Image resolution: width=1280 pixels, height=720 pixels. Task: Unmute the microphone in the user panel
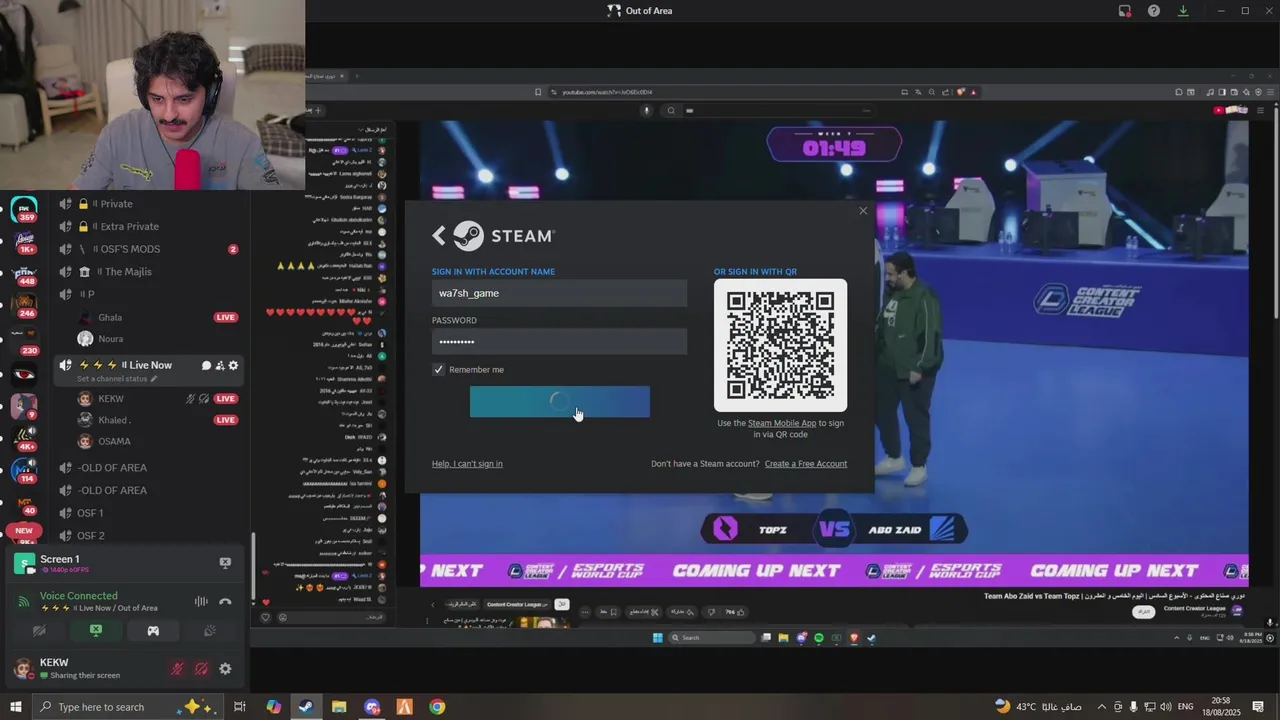coord(177,669)
